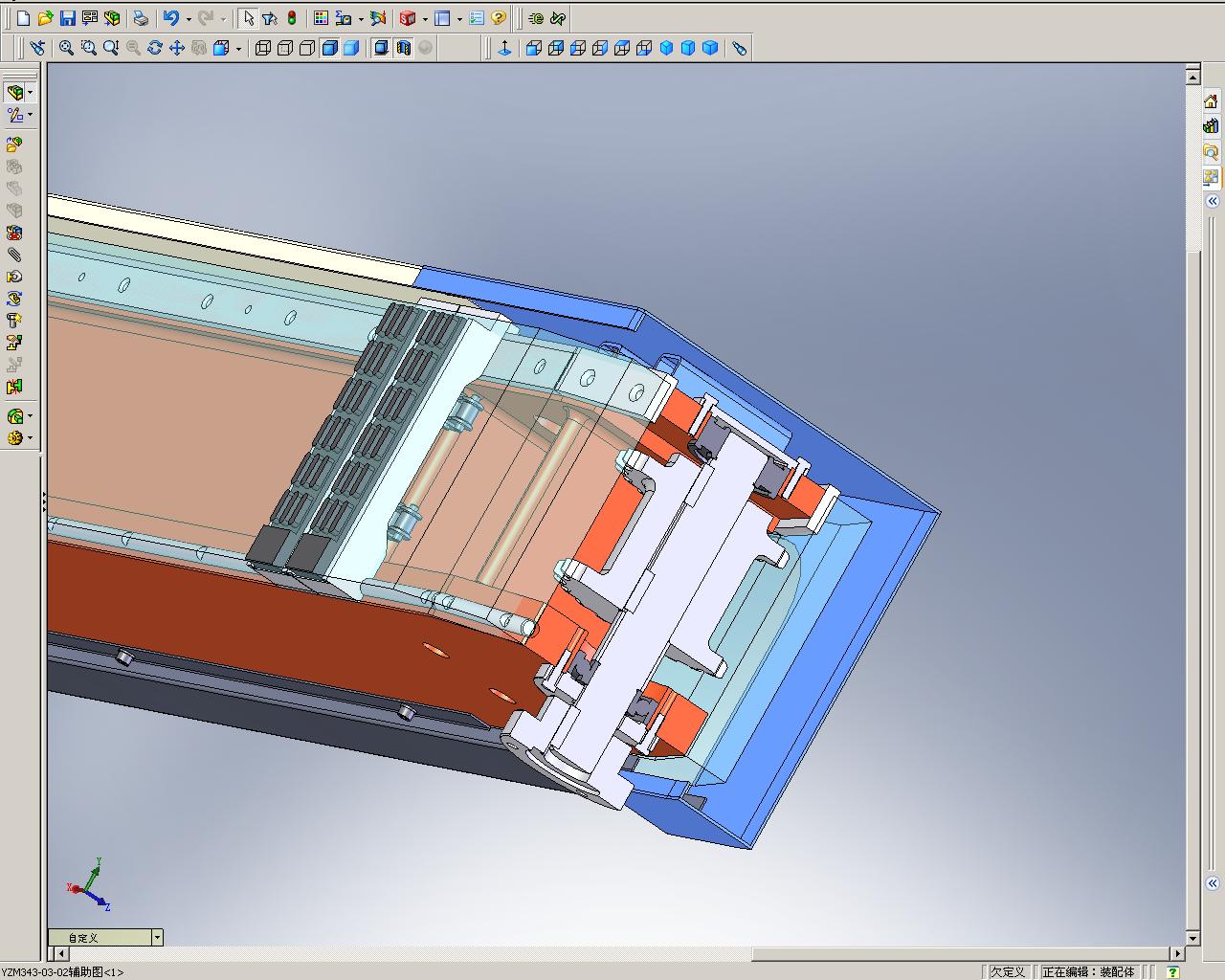This screenshot has height=980, width=1225.
Task: Click the Rebuild traffic light icon
Action: [x=292, y=18]
